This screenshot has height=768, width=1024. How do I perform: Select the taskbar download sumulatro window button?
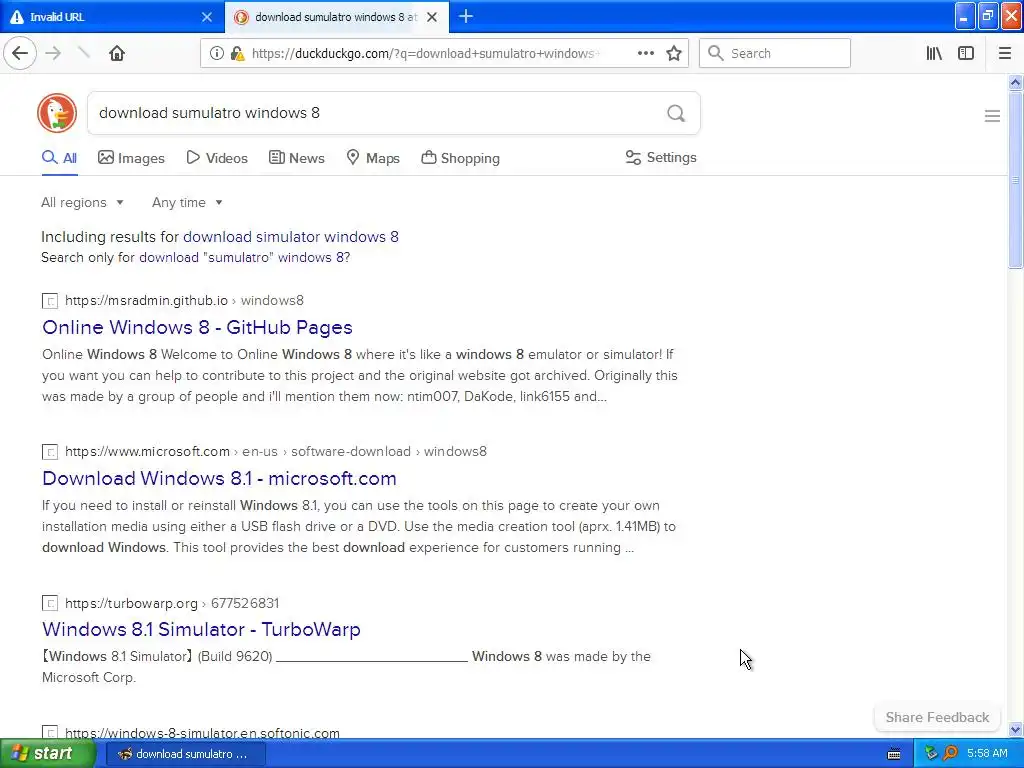[185, 754]
